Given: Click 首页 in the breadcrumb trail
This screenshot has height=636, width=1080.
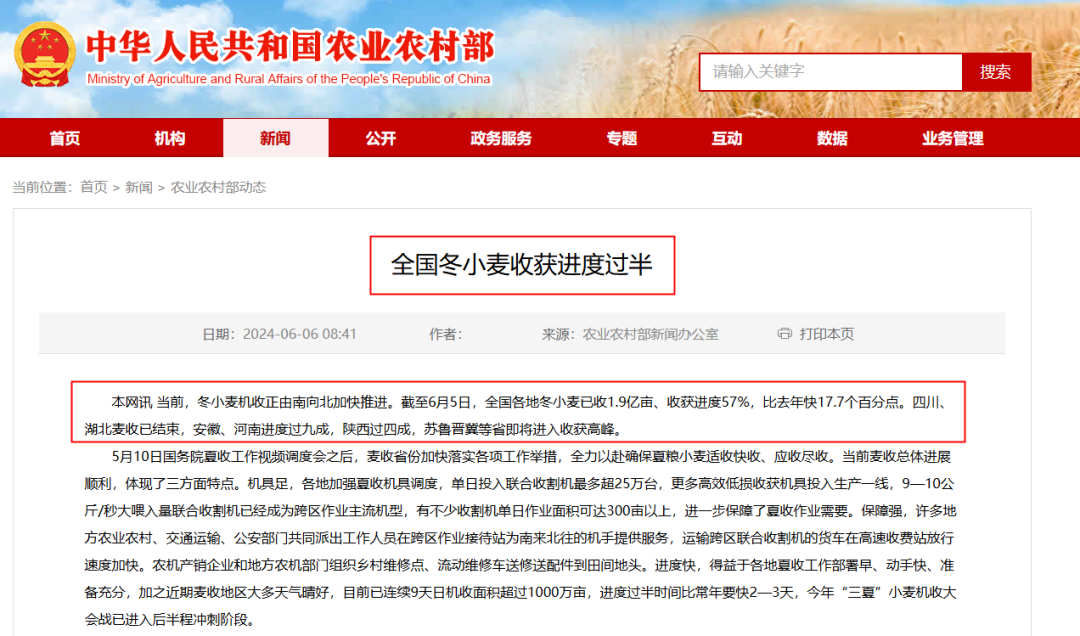Looking at the screenshot, I should 96,187.
